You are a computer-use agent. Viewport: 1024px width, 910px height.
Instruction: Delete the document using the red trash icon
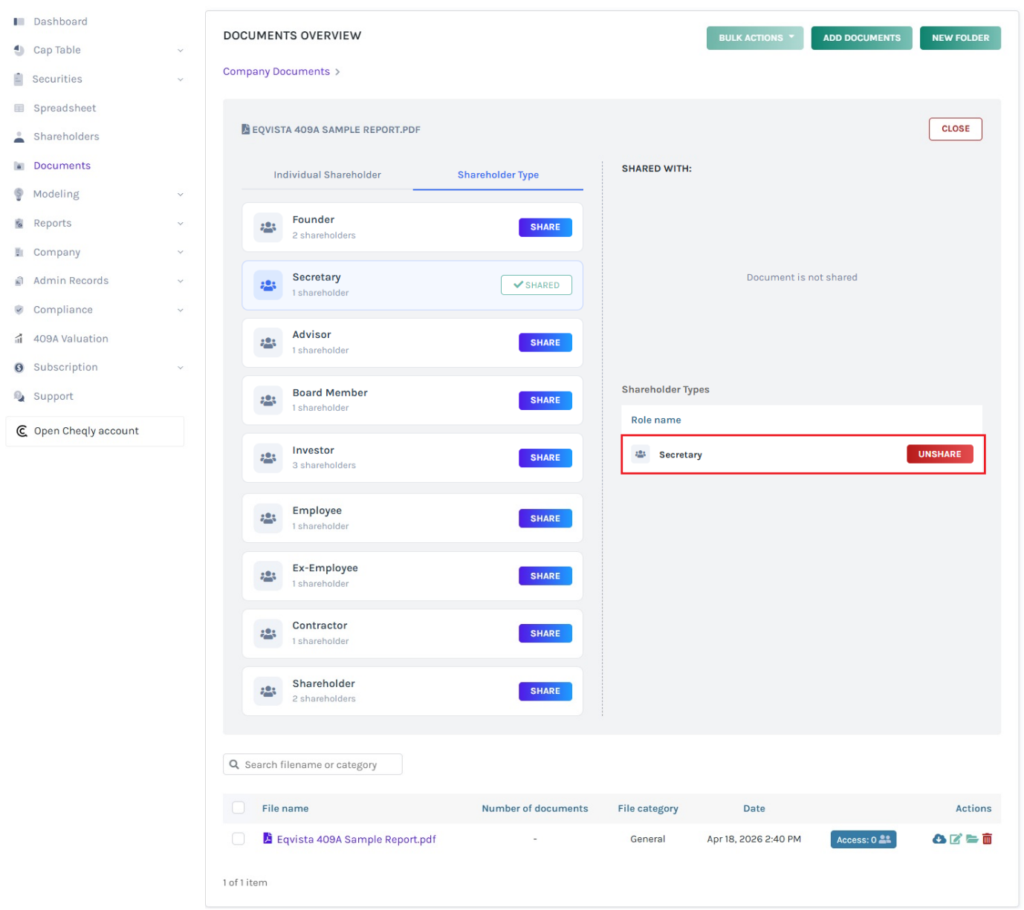point(987,839)
